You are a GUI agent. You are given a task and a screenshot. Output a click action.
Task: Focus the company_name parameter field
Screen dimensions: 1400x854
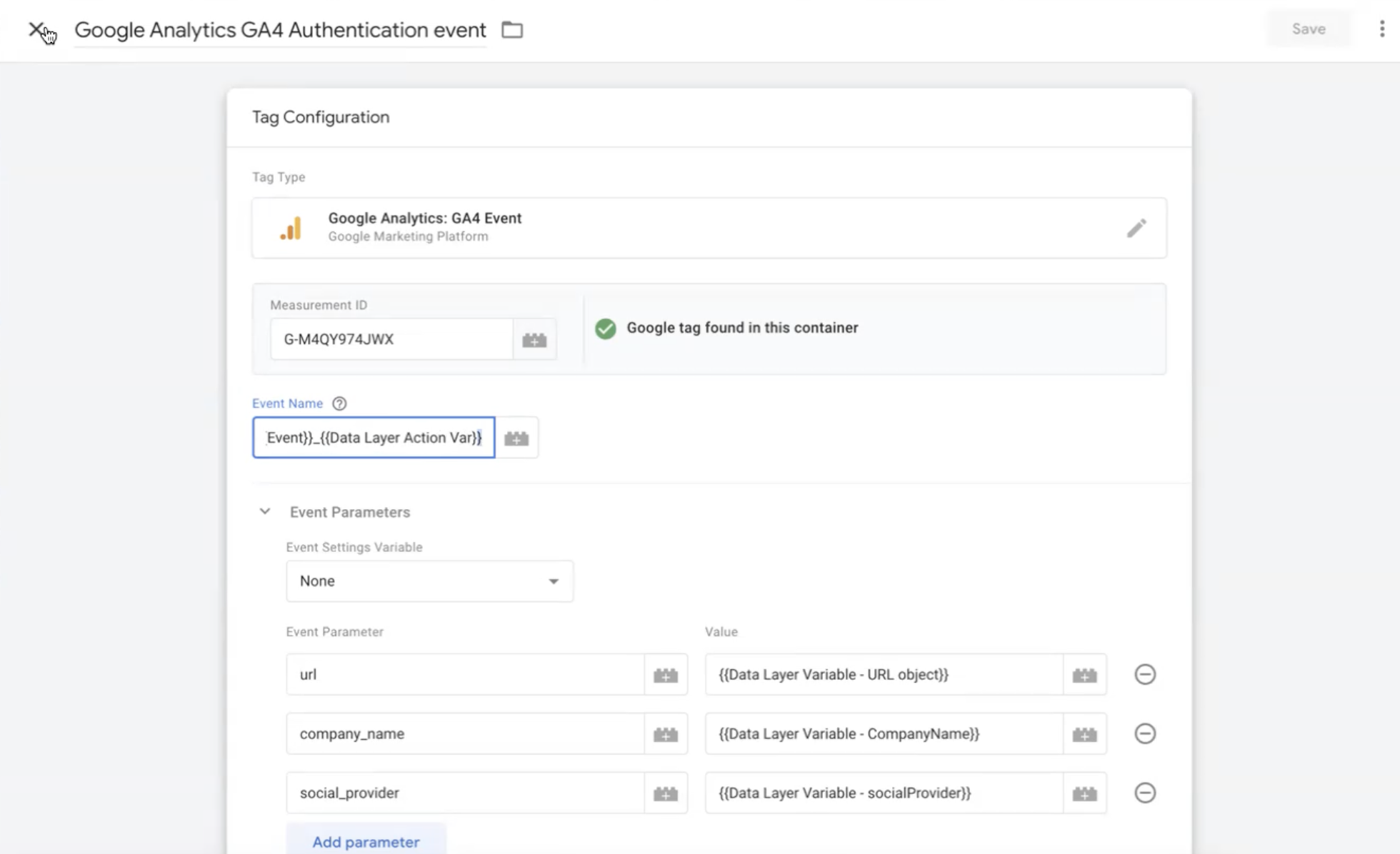(x=464, y=733)
